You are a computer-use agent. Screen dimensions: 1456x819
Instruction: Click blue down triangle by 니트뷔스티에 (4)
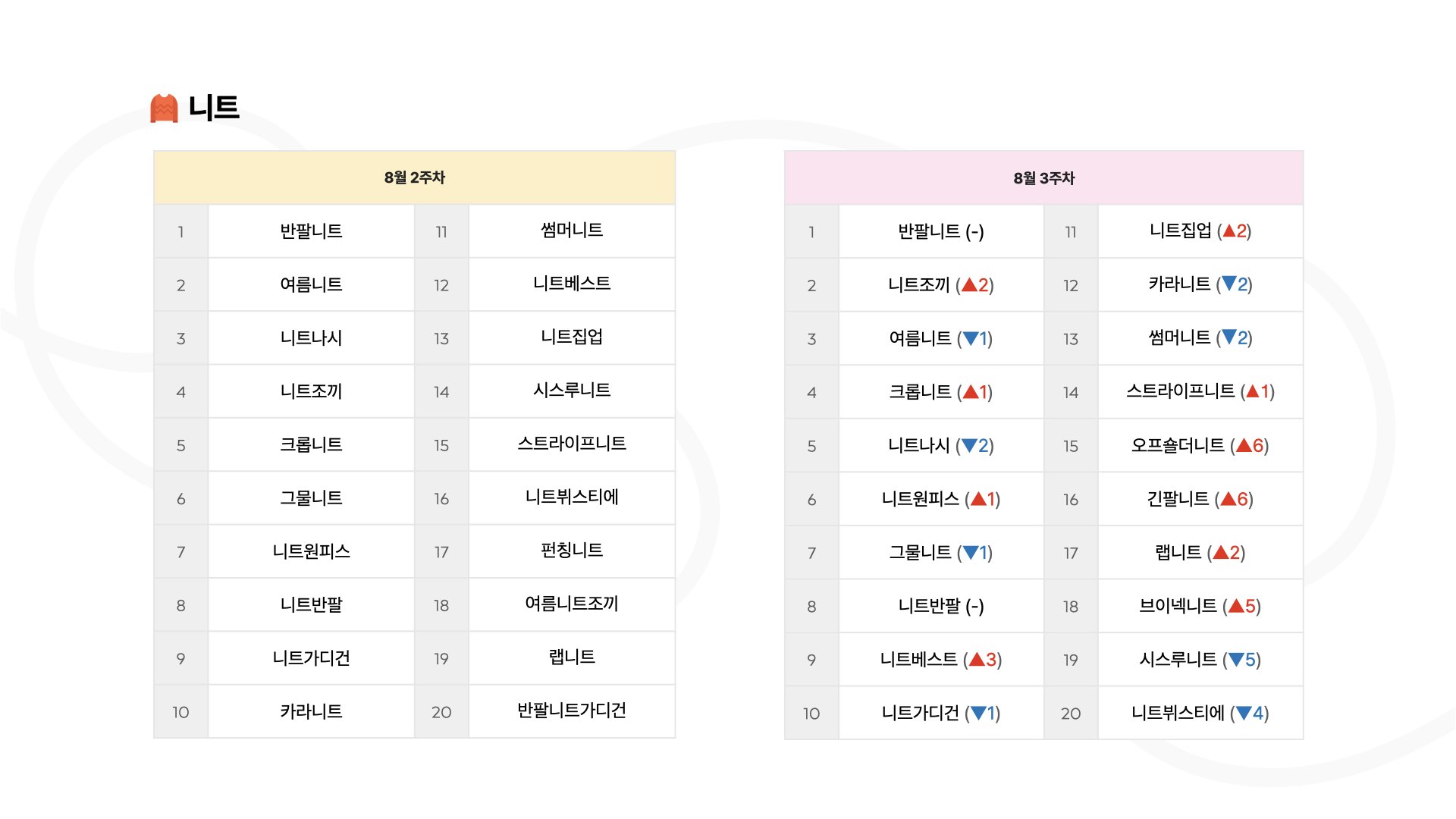point(1244,713)
